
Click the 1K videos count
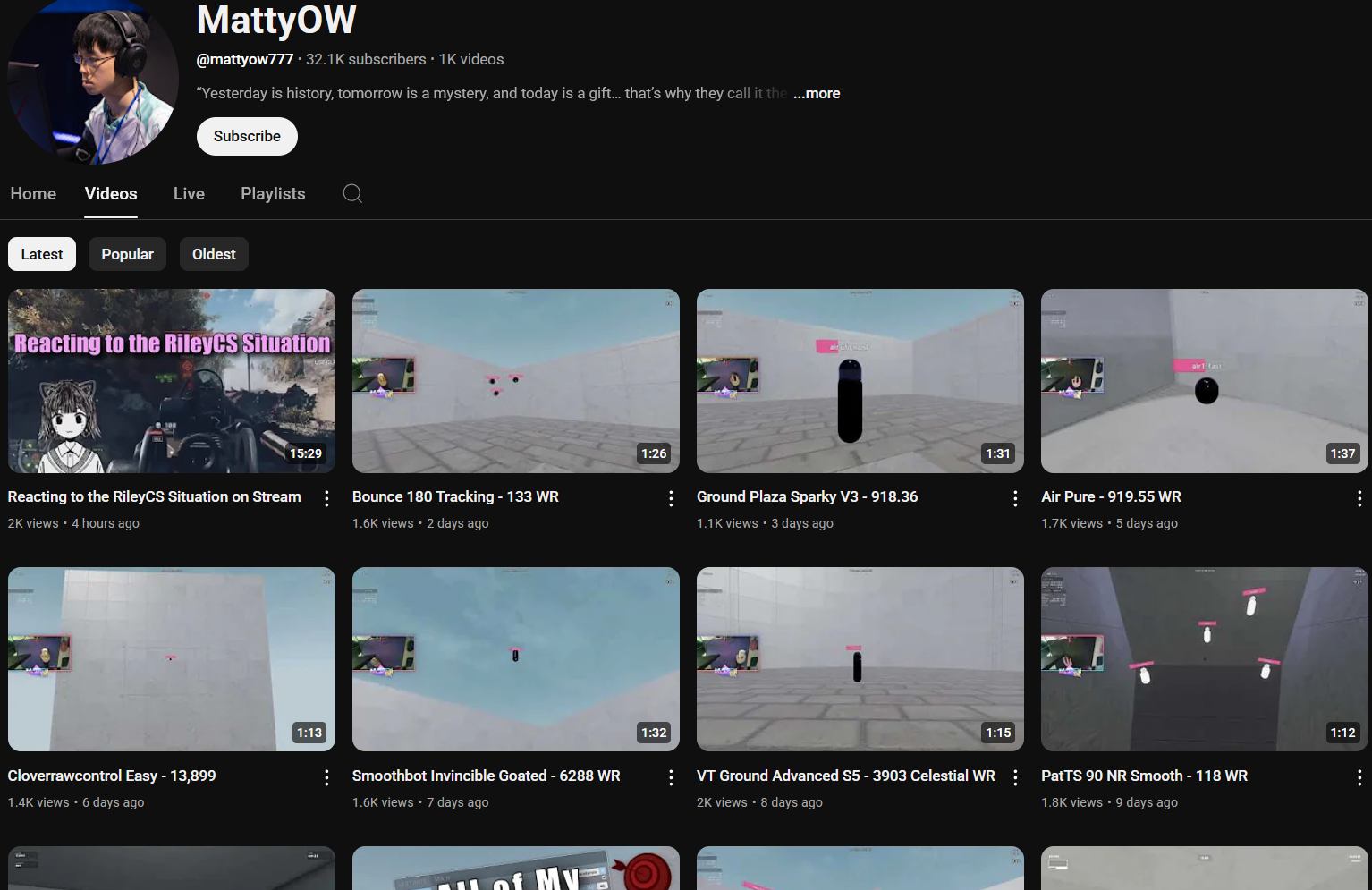(x=471, y=59)
